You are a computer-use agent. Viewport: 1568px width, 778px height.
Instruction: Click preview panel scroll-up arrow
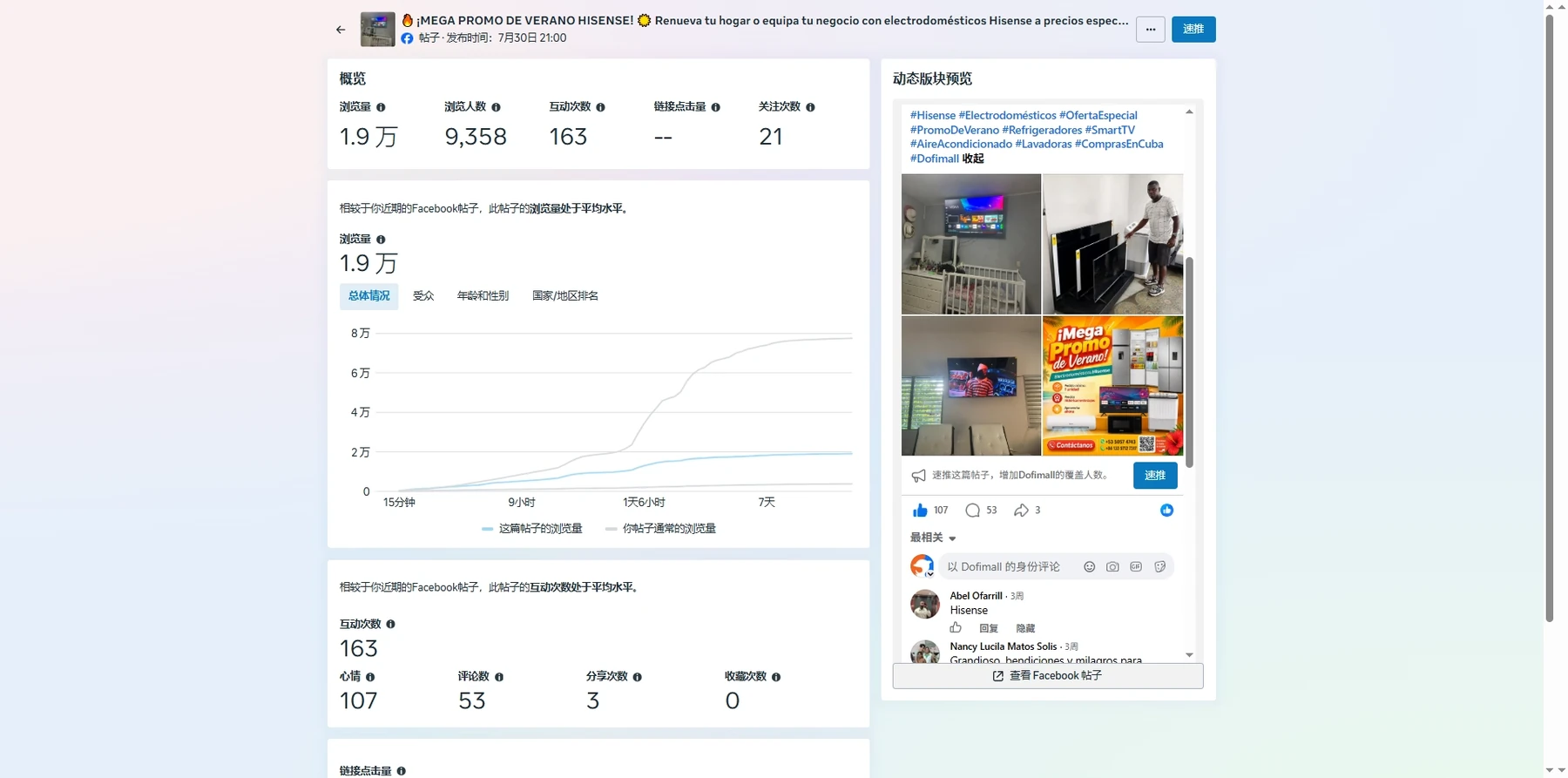pyautogui.click(x=1189, y=112)
